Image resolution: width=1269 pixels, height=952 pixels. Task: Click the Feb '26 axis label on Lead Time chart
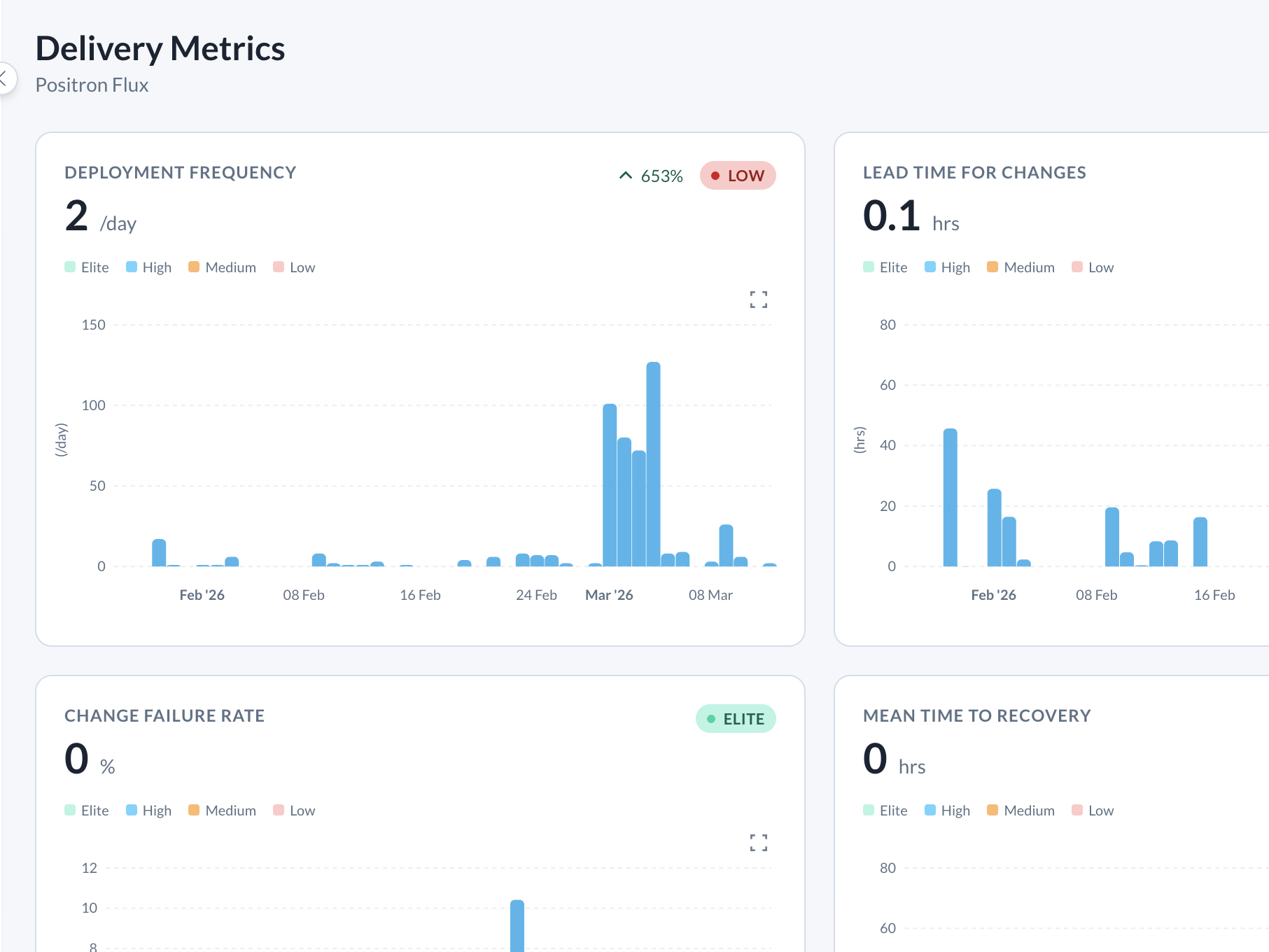click(x=993, y=594)
